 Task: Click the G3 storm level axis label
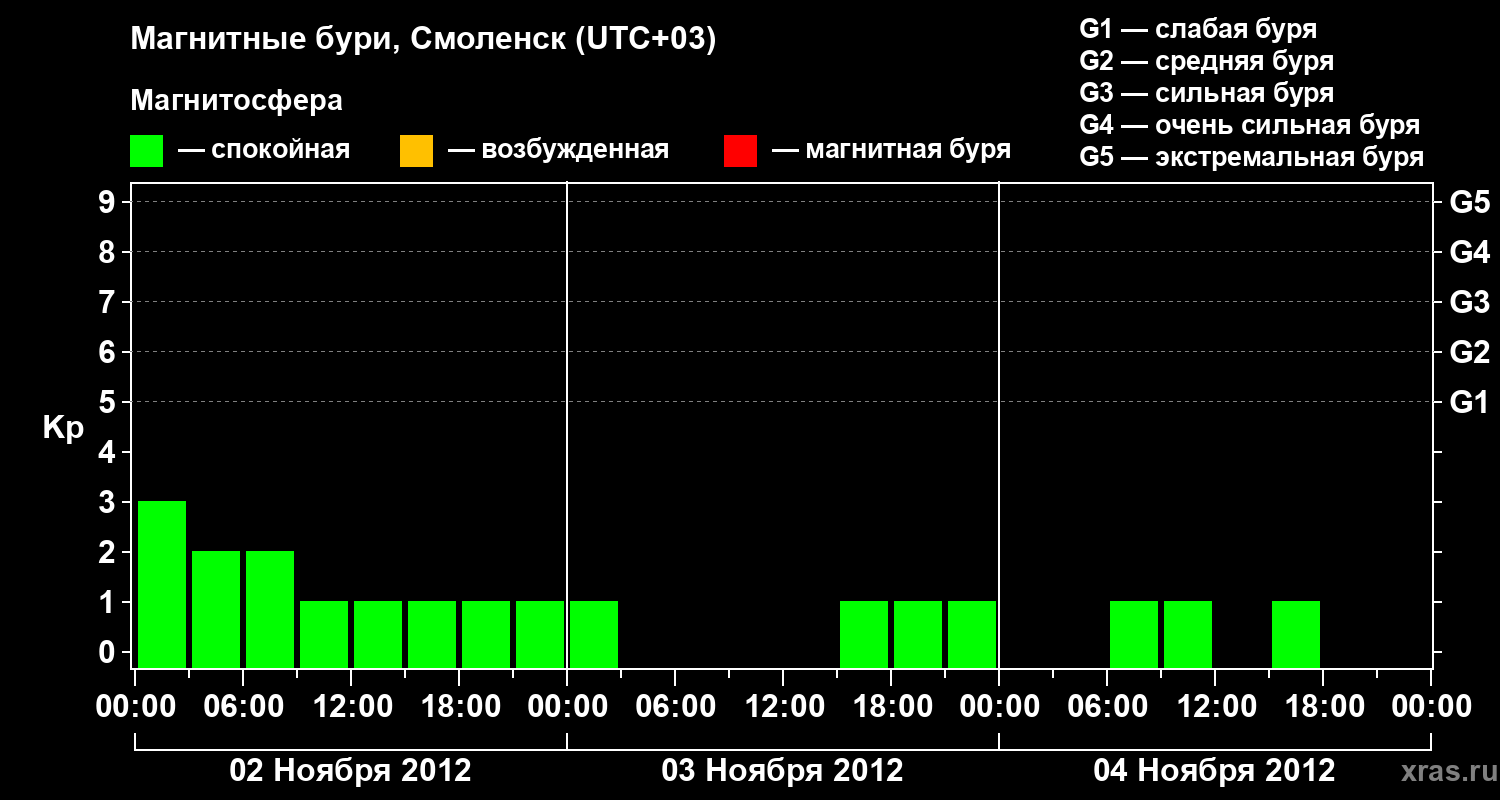click(1469, 302)
